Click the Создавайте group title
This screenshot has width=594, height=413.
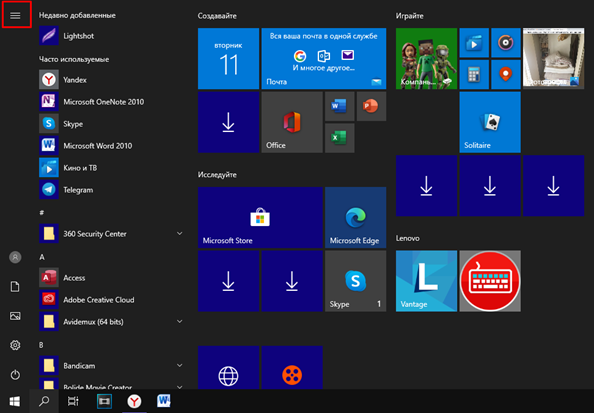click(x=217, y=16)
